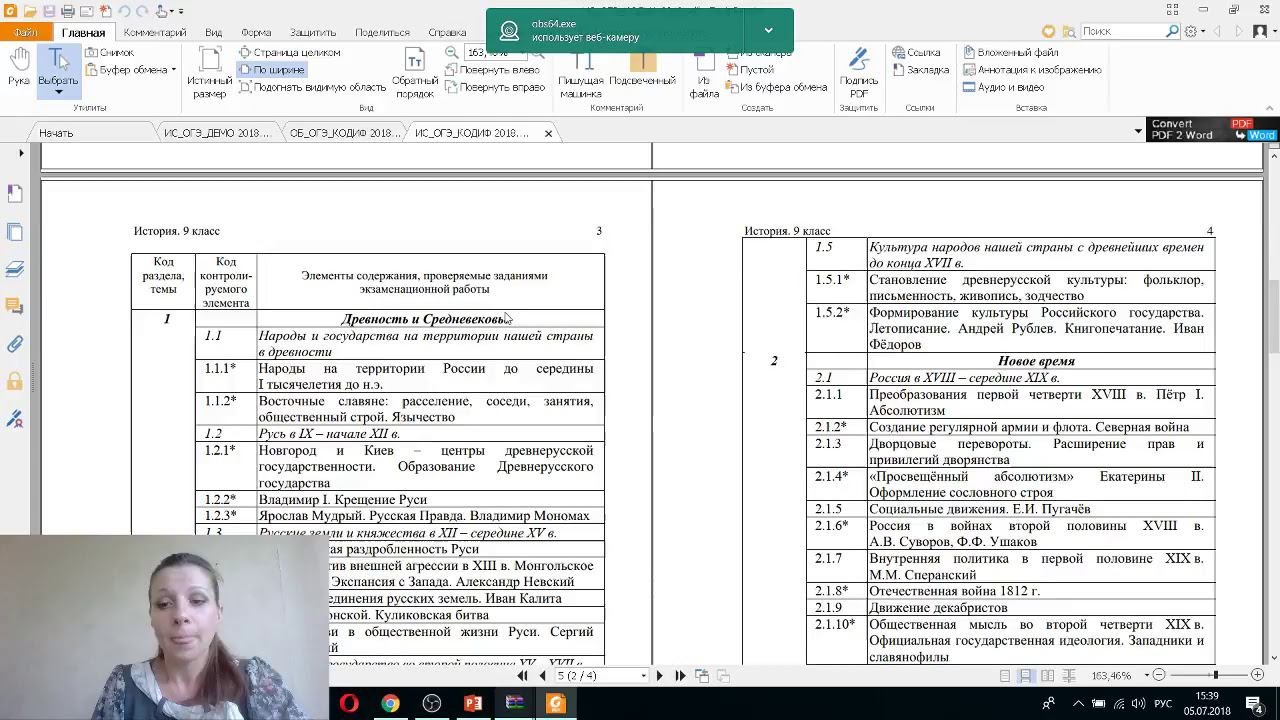The width and height of the screenshot is (1280, 720).
Task: Open the bookmarks panel in left sidebar
Action: click(x=15, y=192)
